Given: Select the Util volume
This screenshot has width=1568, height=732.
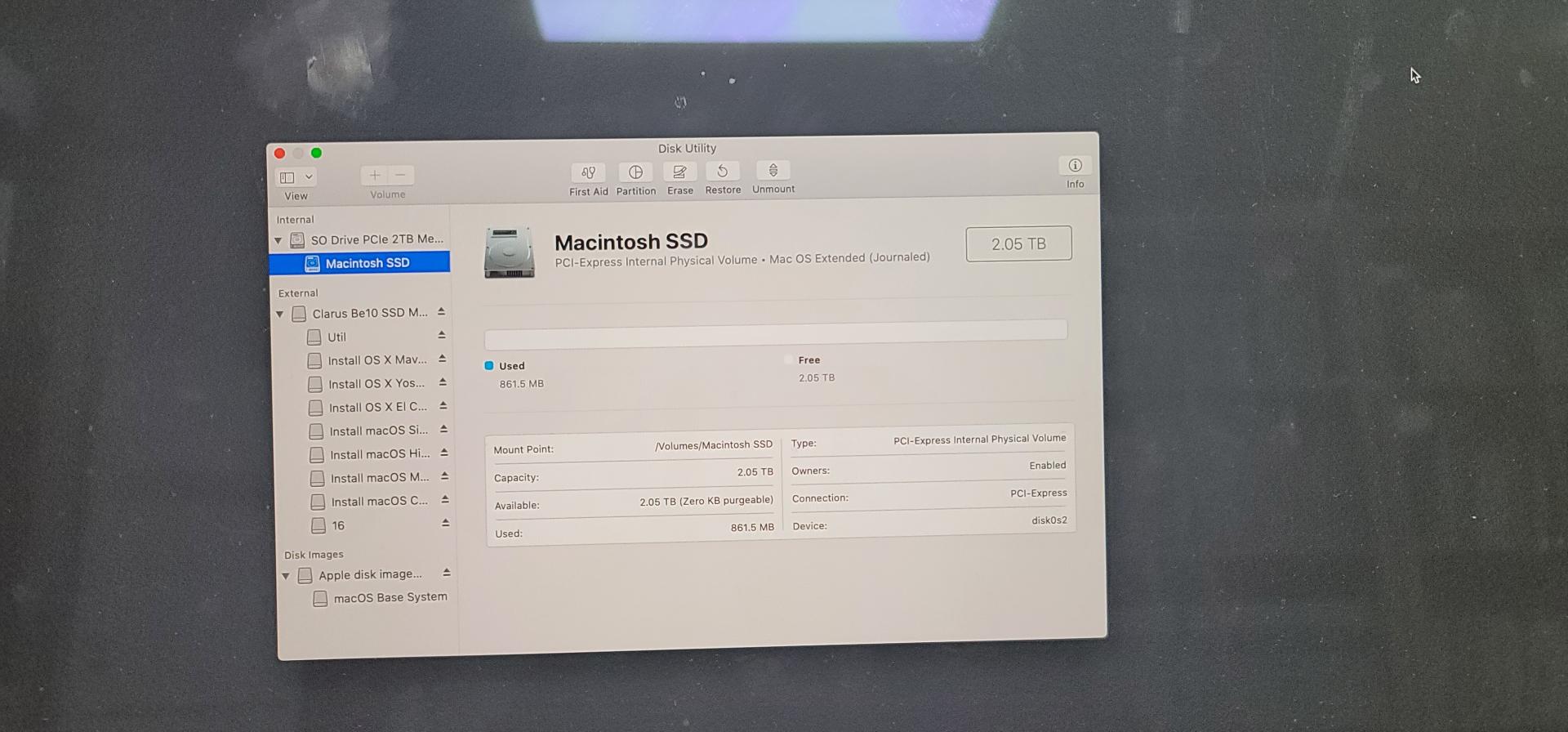Looking at the screenshot, I should coord(327,337).
